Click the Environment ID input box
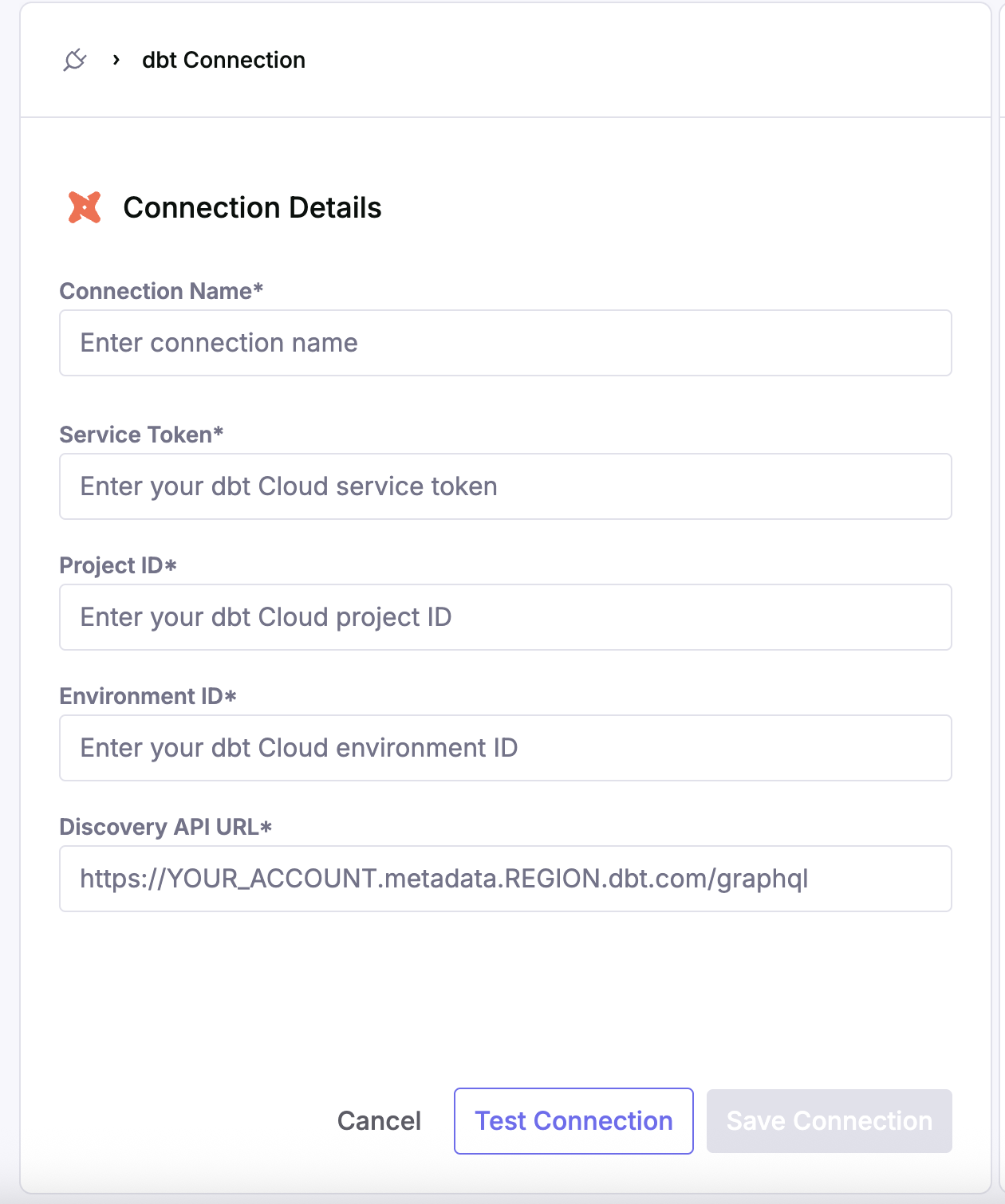The image size is (1005, 1204). pyautogui.click(x=505, y=748)
